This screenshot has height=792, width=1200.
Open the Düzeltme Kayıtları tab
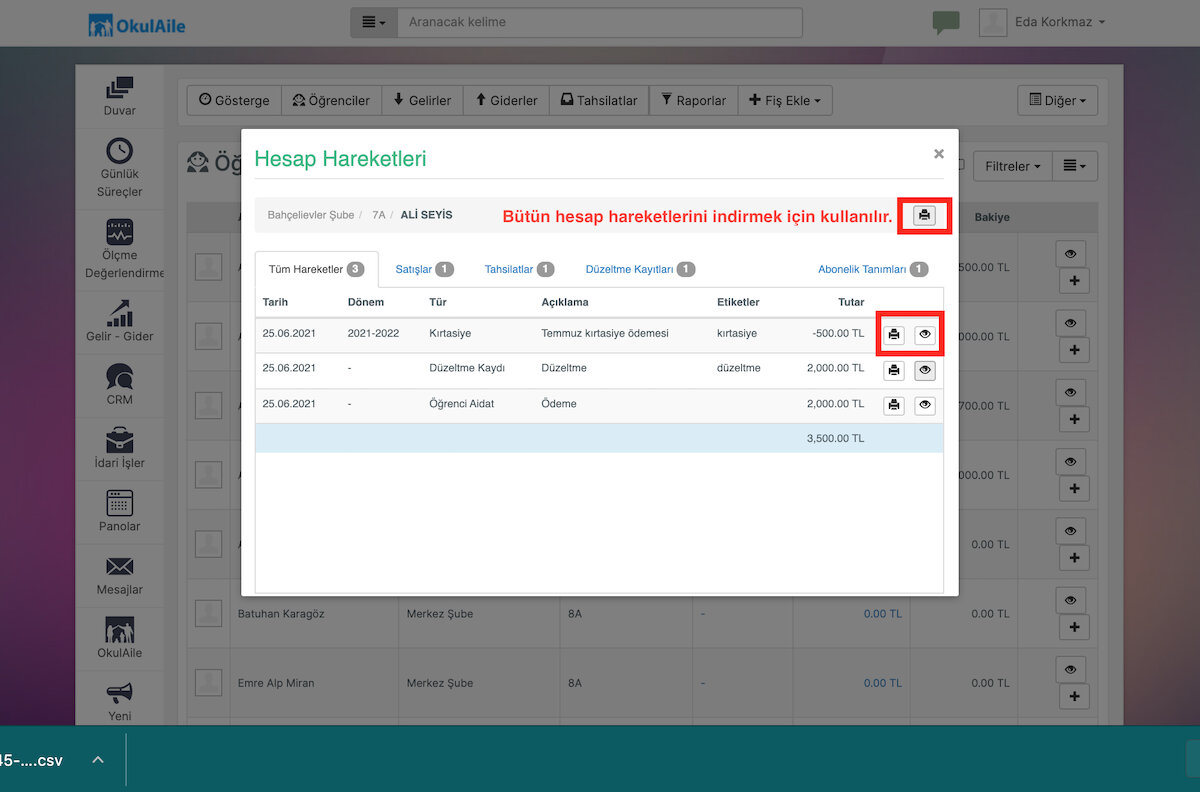coord(640,269)
